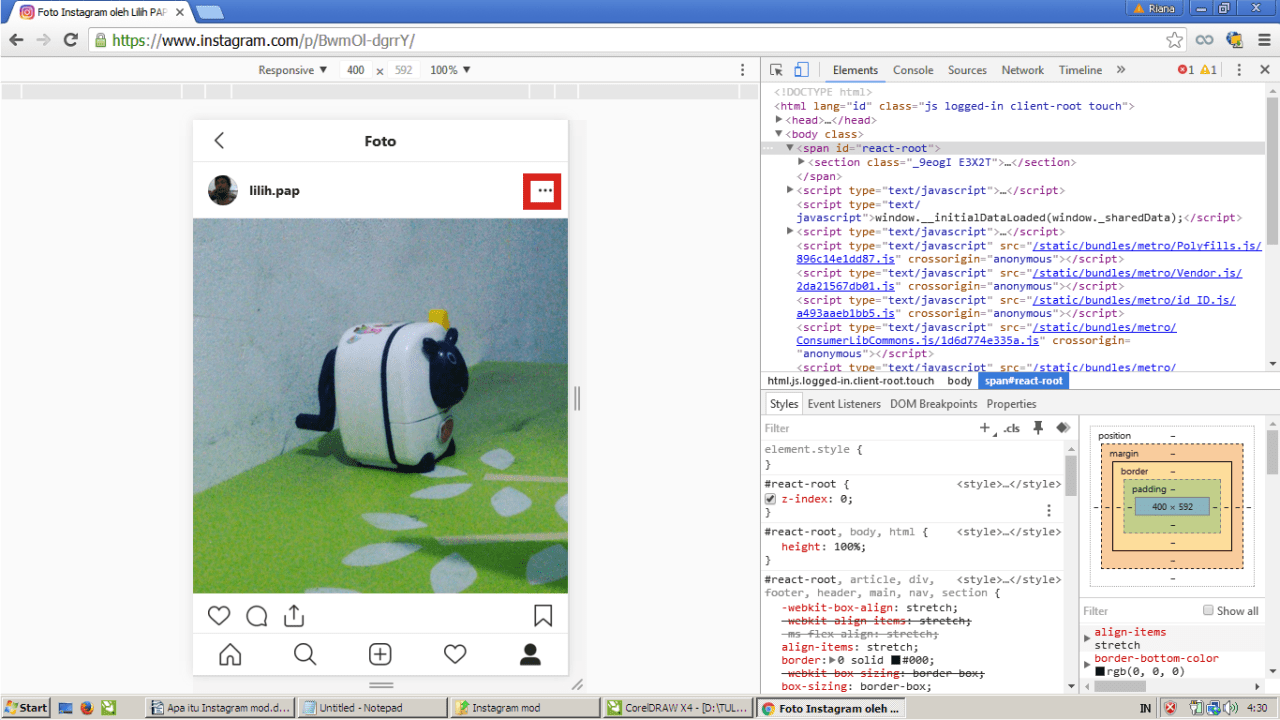This screenshot has height=720, width=1280.
Task: Open the Vendor.js script source link
Action: pos(1019,279)
